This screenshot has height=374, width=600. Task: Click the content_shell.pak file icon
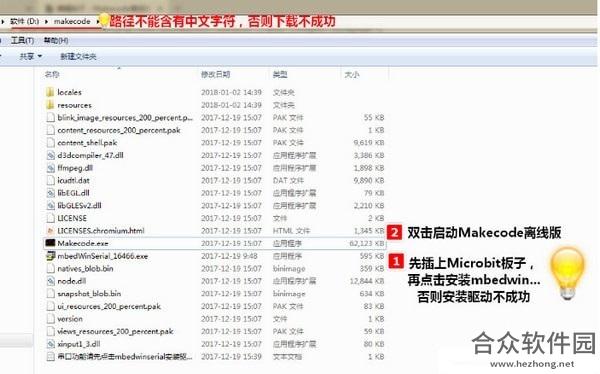click(x=50, y=142)
